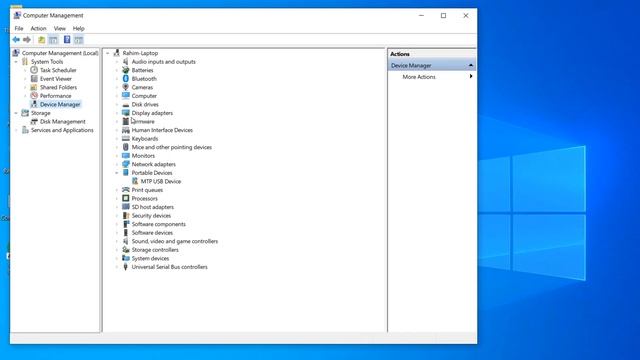Select the Software components row
This screenshot has width=640, height=360.
[x=158, y=224]
